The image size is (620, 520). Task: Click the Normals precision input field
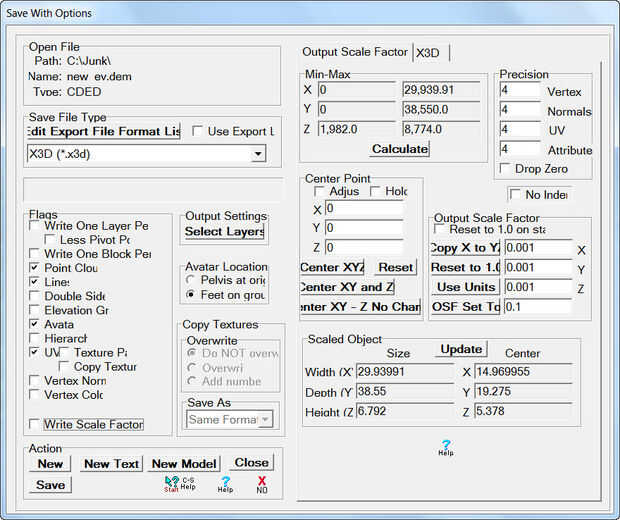[520, 110]
